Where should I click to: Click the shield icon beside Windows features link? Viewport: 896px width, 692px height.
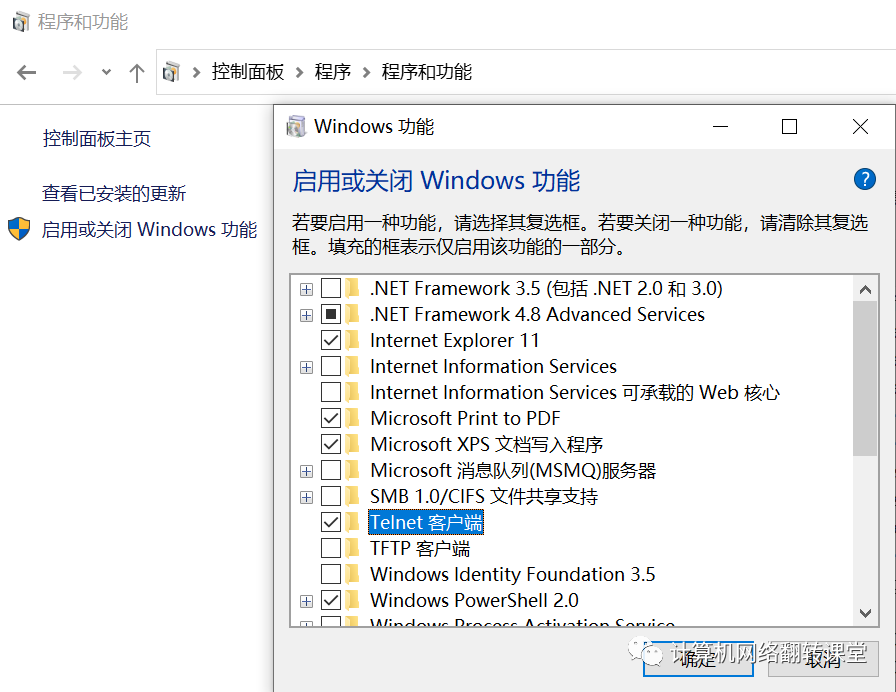tap(19, 229)
